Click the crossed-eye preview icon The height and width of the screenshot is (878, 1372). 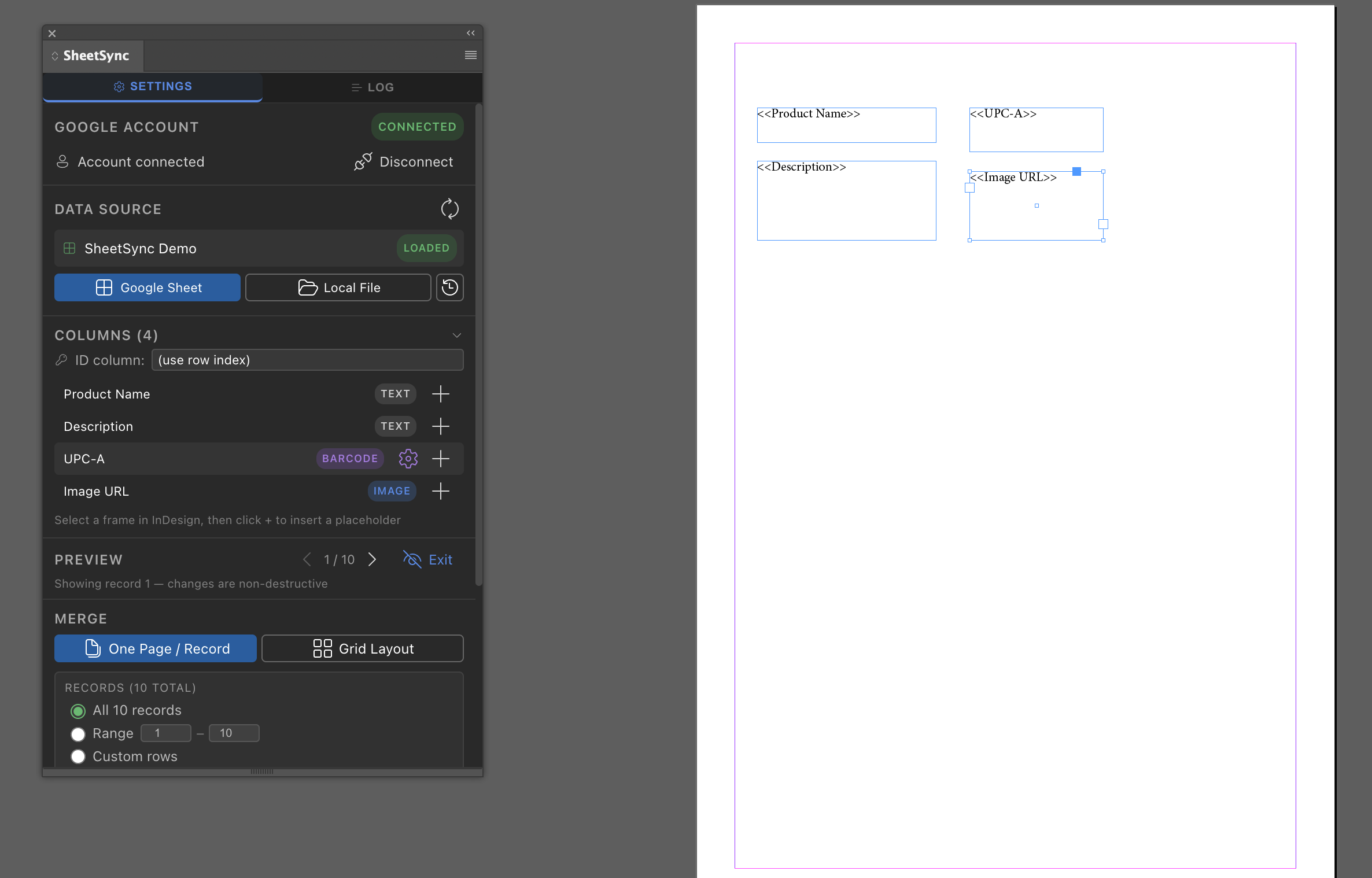[x=412, y=559]
